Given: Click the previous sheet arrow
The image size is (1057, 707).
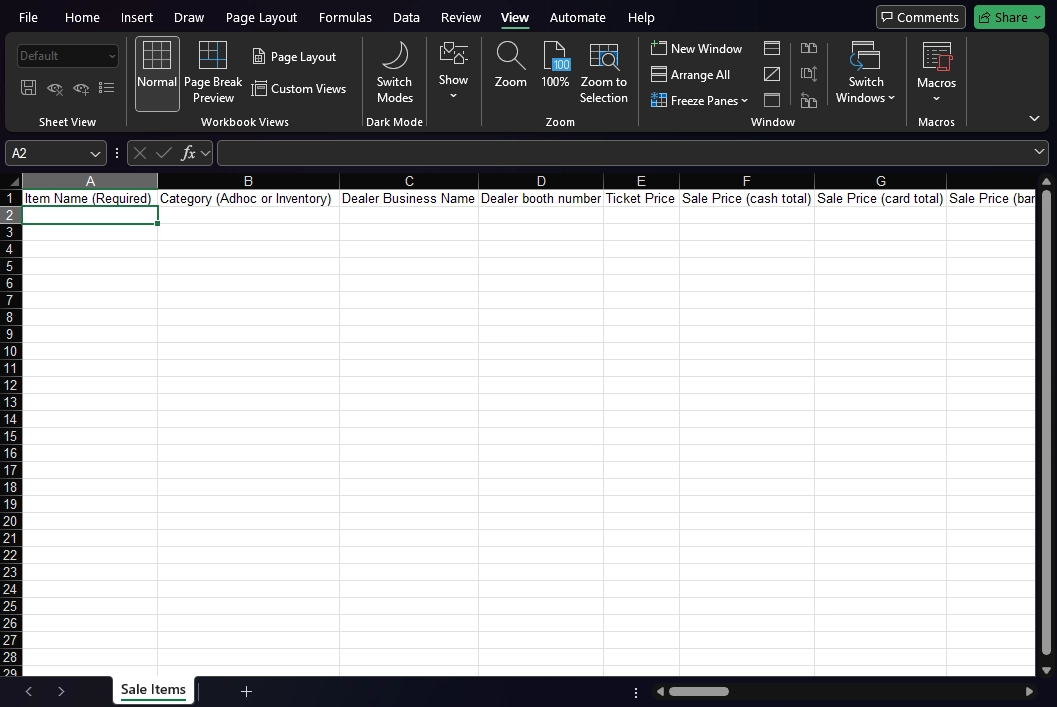Looking at the screenshot, I should (x=28, y=691).
